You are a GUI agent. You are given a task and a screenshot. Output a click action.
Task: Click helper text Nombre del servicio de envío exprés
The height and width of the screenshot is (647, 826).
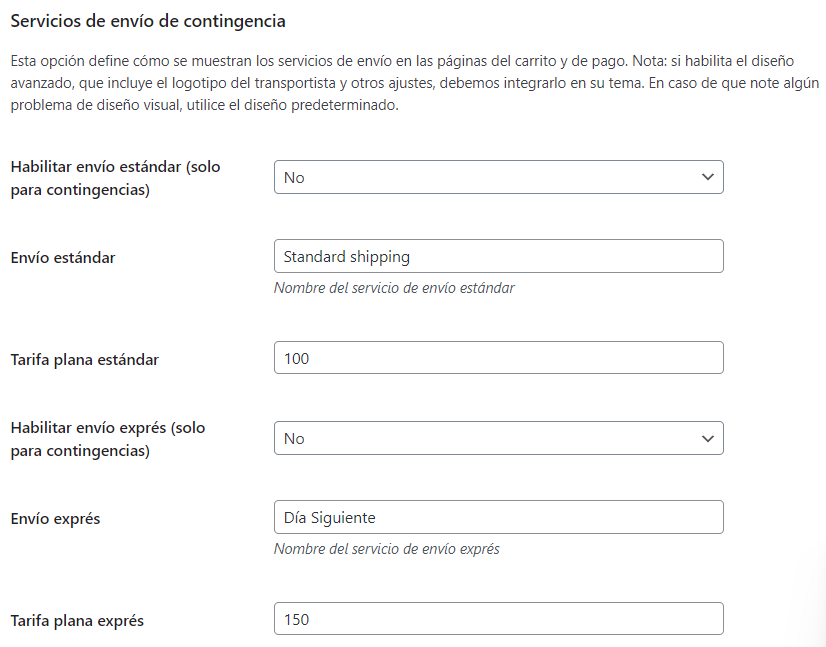click(387, 548)
